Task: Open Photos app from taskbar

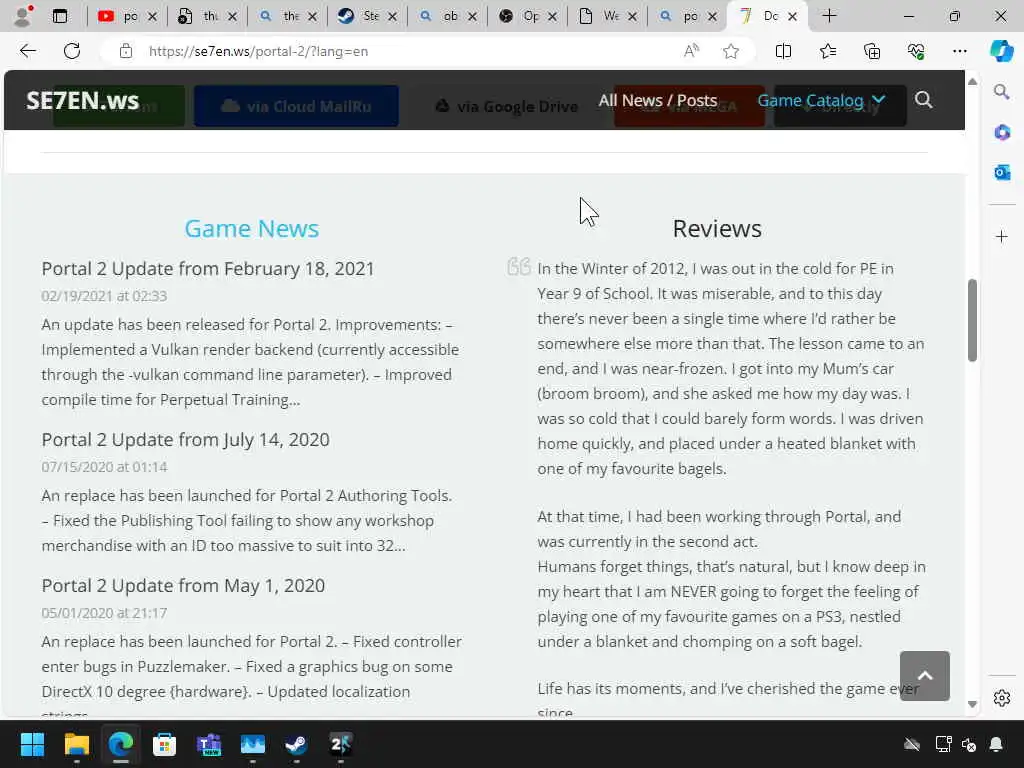Action: tap(252, 744)
